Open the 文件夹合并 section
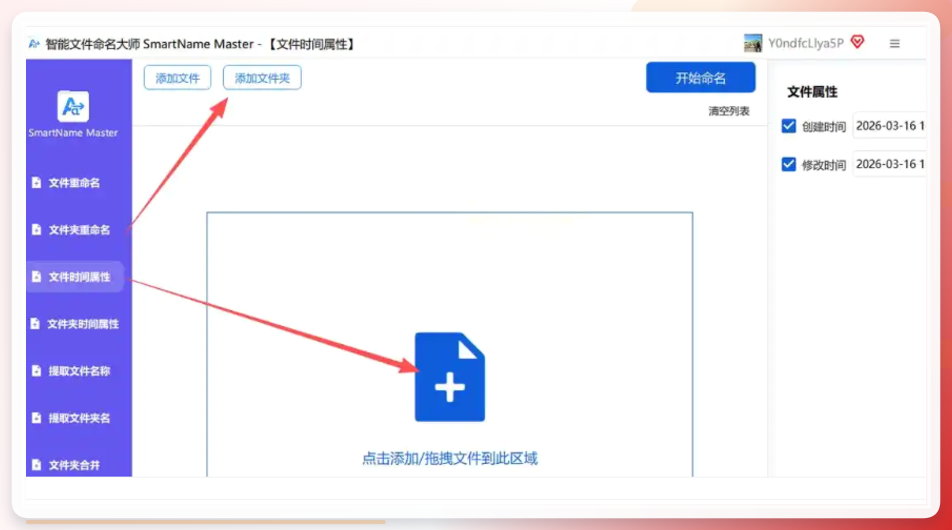952x530 pixels. click(74, 465)
